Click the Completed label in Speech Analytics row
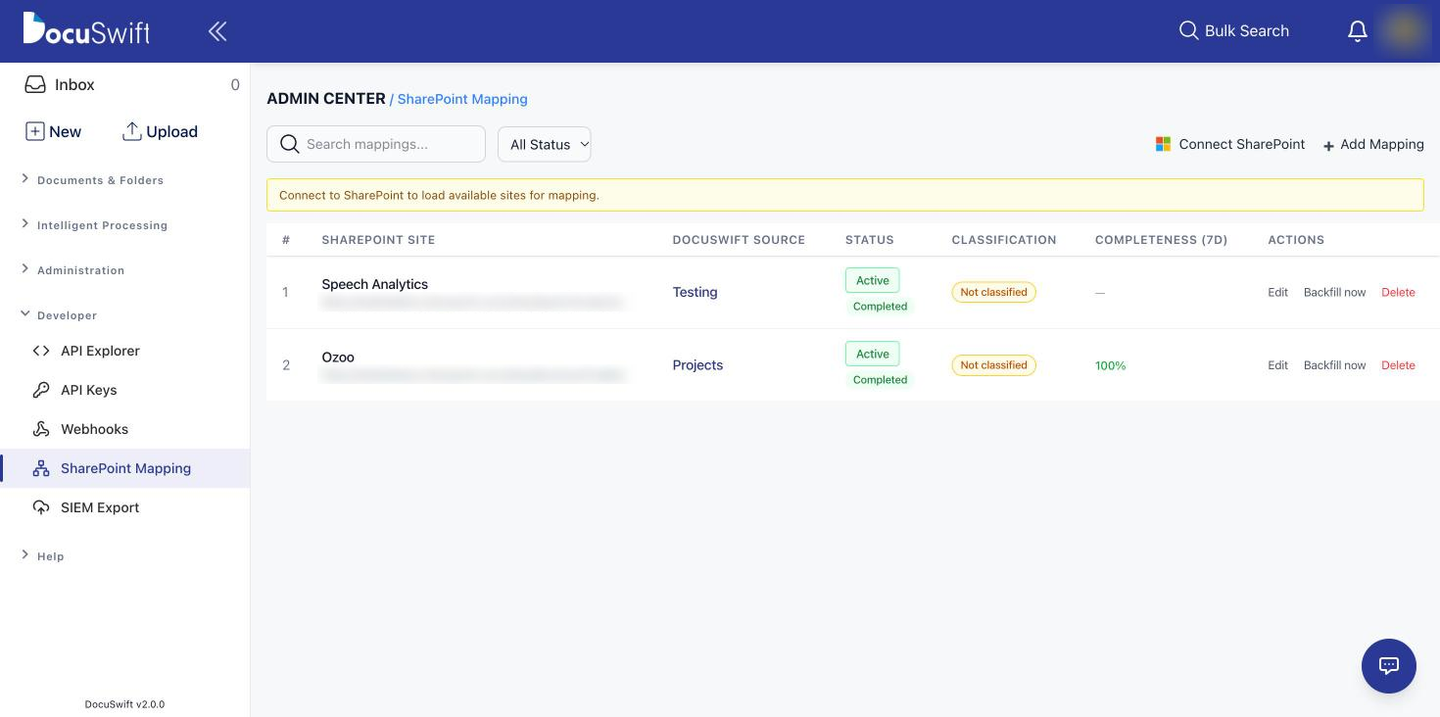This screenshot has width=1440, height=717. (880, 306)
